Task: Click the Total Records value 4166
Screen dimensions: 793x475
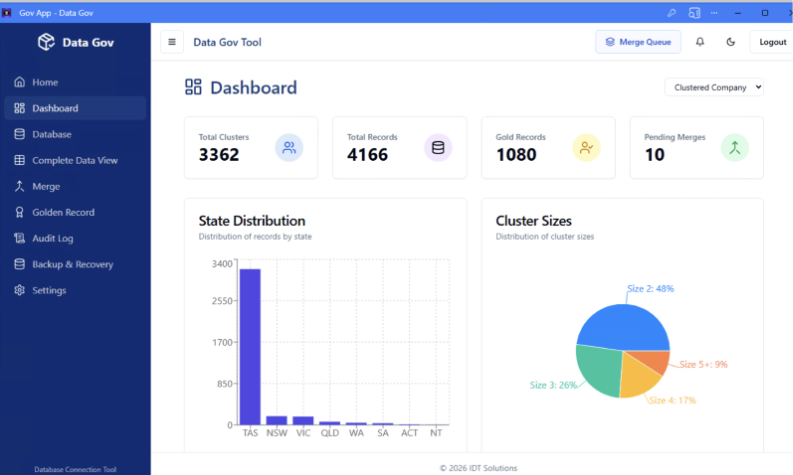Action: pyautogui.click(x=367, y=154)
